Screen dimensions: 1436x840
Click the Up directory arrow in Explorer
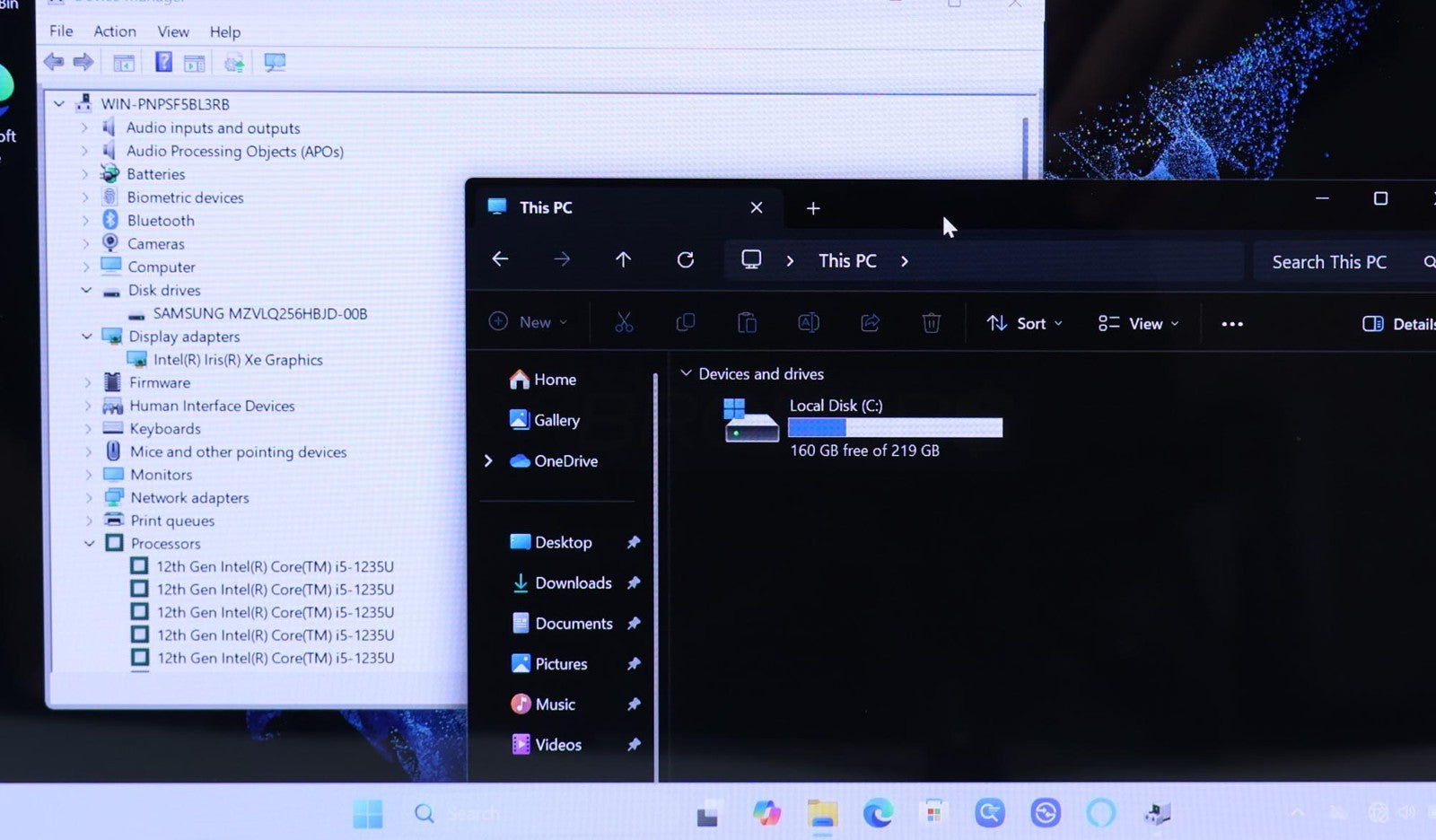click(623, 260)
